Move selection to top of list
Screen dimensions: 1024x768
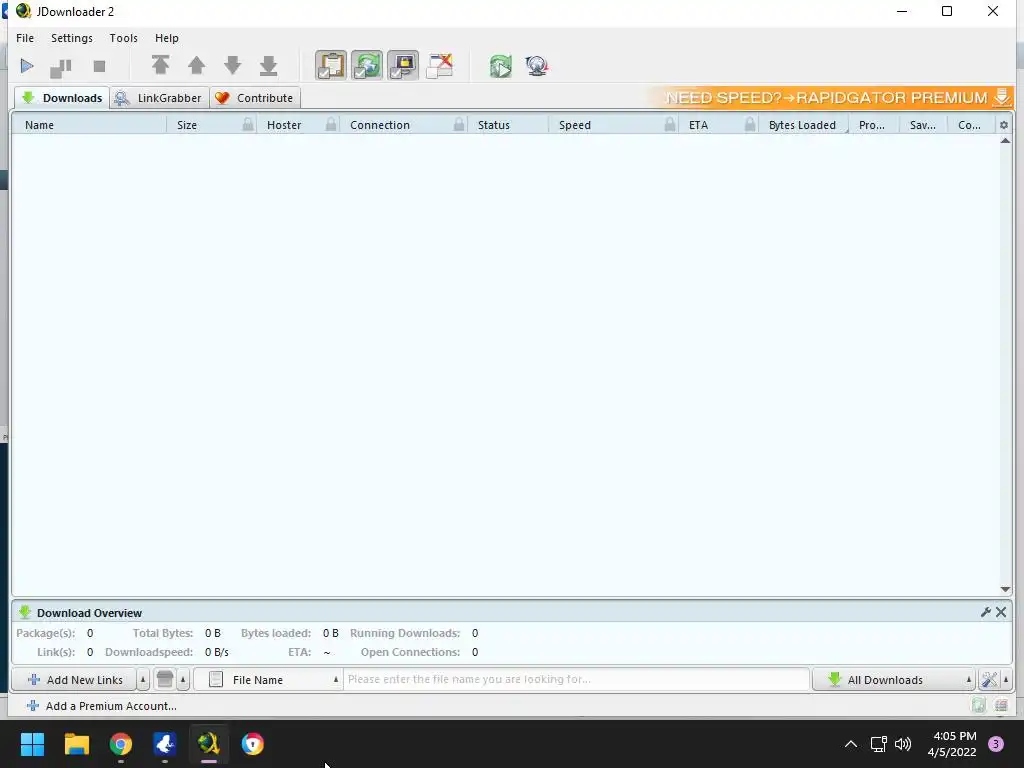click(161, 65)
